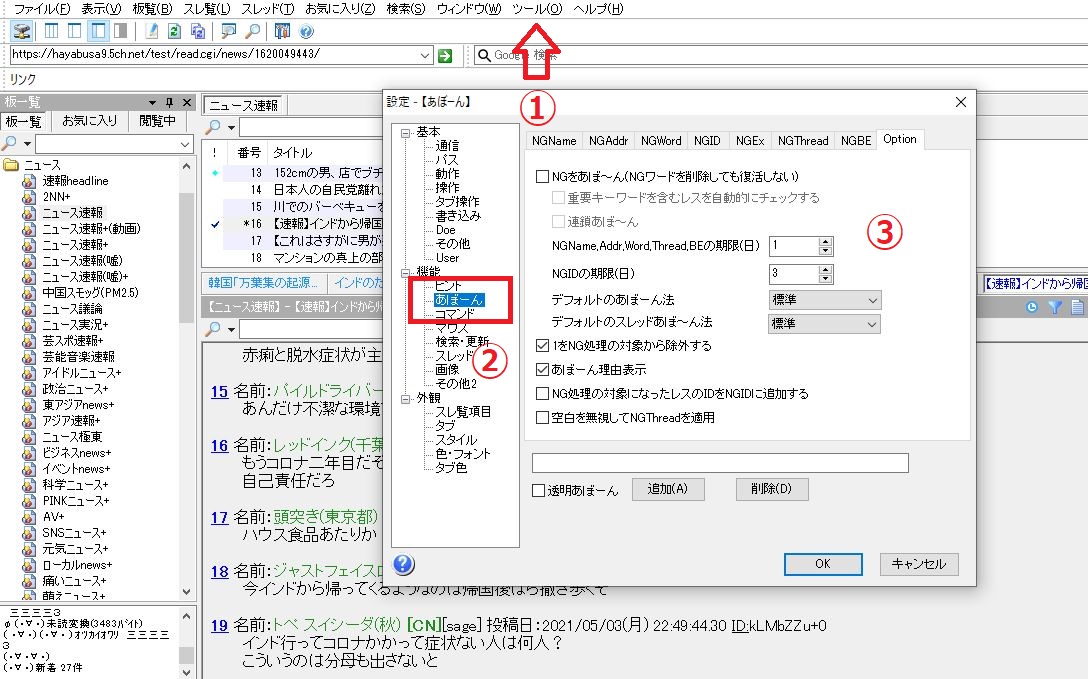
Task: Switch to the NGID tab
Action: pos(707,141)
